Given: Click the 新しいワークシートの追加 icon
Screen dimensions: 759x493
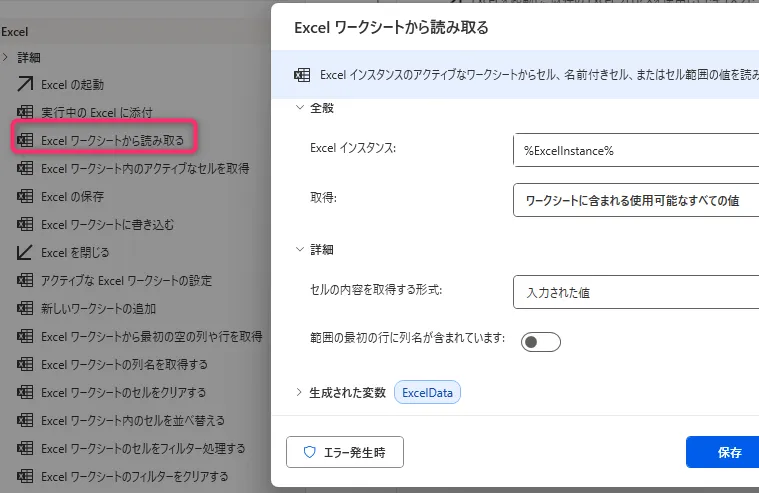Looking at the screenshot, I should point(26,309).
